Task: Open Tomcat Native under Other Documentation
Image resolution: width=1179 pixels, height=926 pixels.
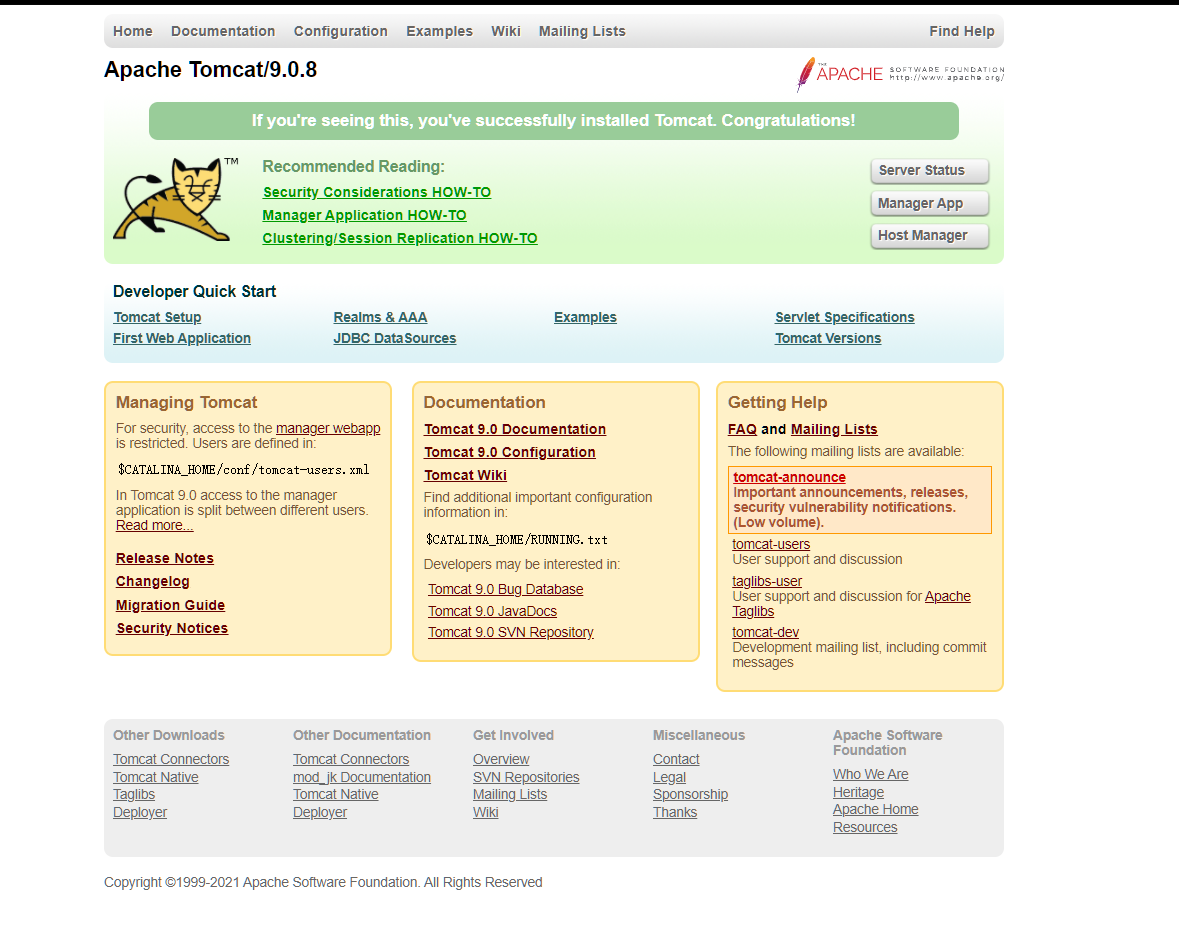Action: pyautogui.click(x=335, y=794)
